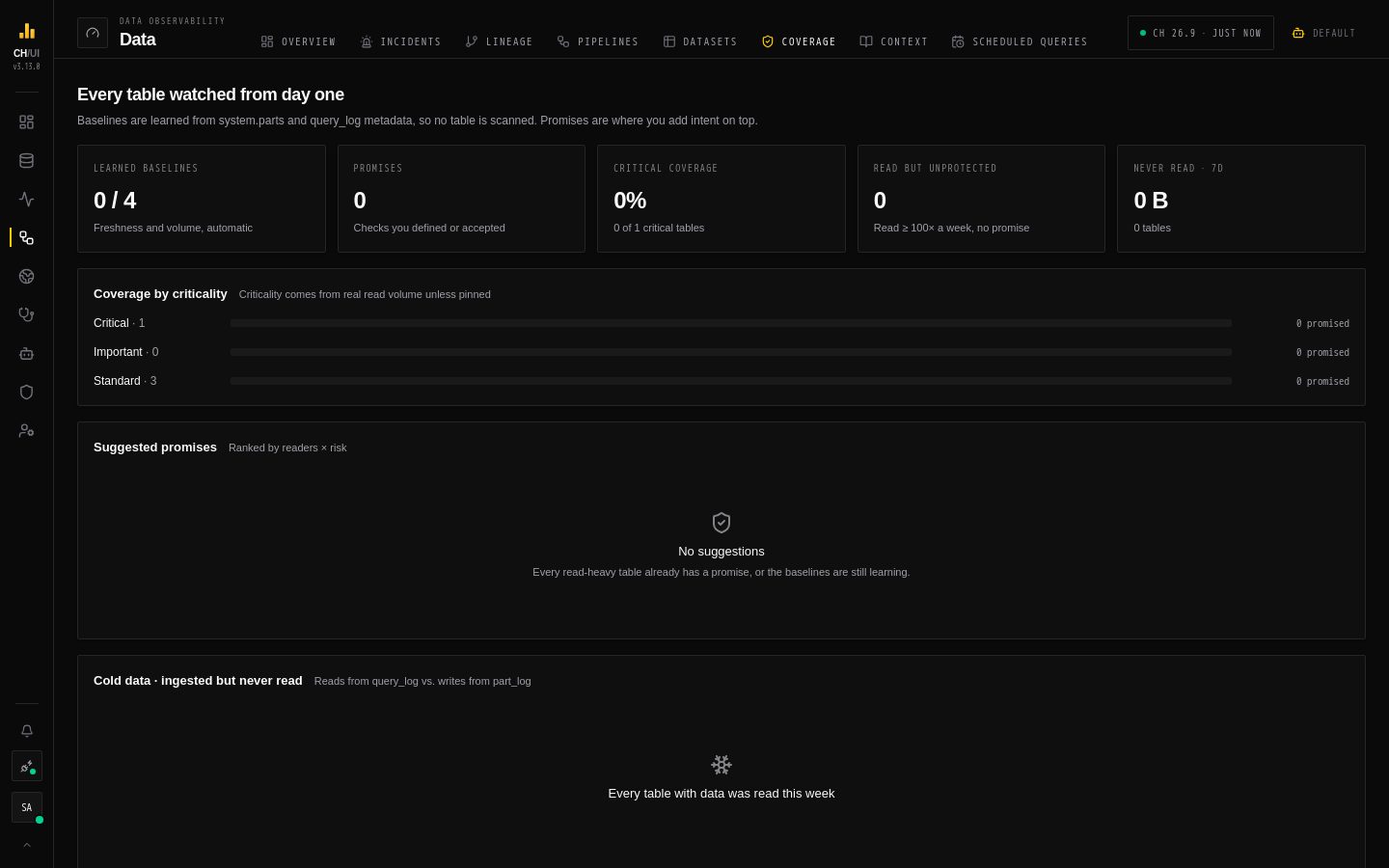Open the robot assistant sidebar icon
Image resolution: width=1389 pixels, height=868 pixels.
tap(27, 354)
